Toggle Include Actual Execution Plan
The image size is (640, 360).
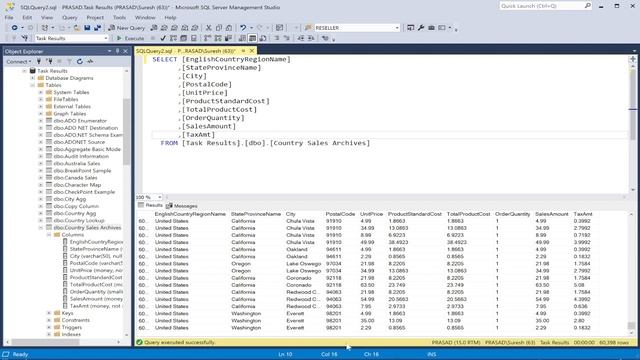point(208,38)
